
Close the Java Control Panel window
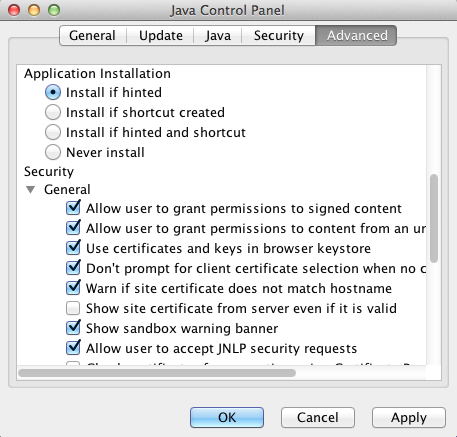(14, 10)
